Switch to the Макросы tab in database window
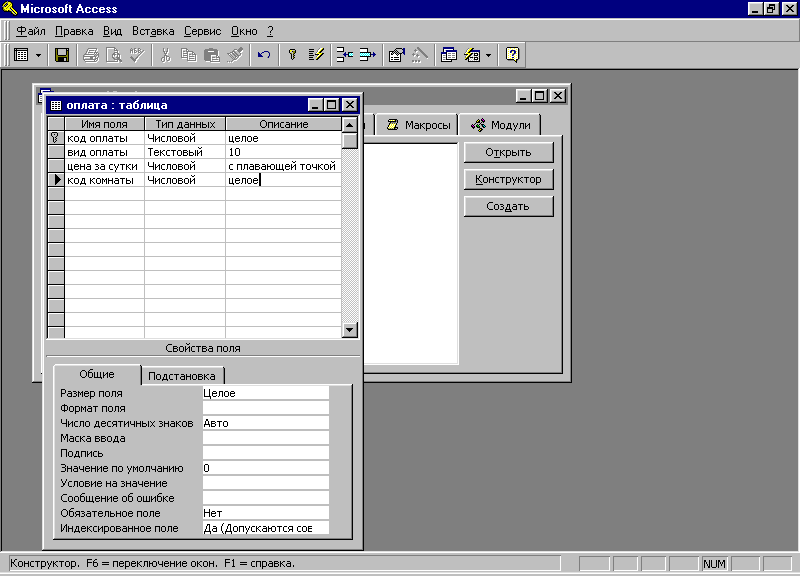Image resolution: width=800 pixels, height=576 pixels. (418, 125)
